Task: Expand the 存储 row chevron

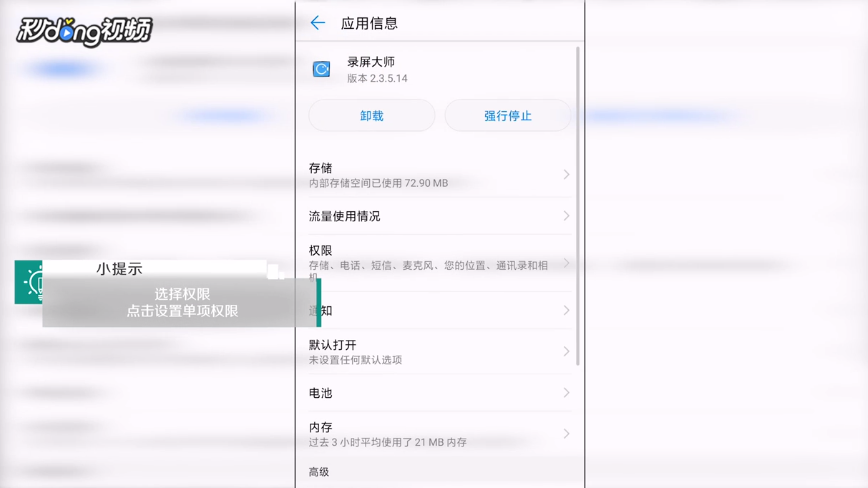Action: pyautogui.click(x=566, y=175)
